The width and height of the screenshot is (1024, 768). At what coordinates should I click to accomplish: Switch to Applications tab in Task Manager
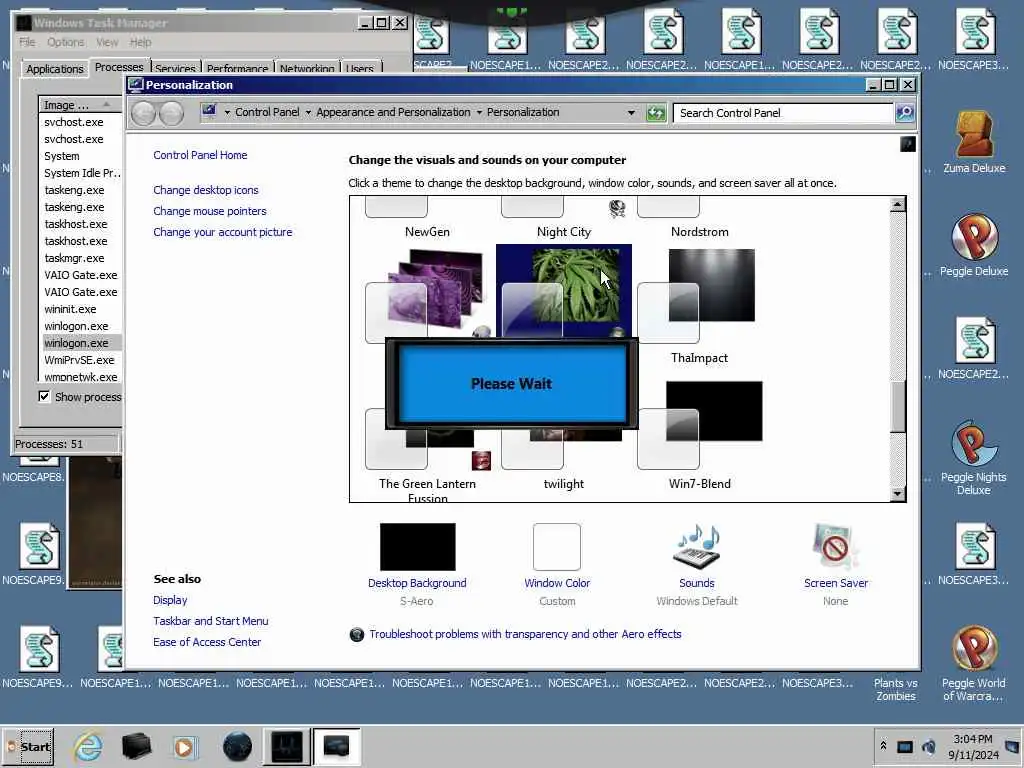[55, 69]
